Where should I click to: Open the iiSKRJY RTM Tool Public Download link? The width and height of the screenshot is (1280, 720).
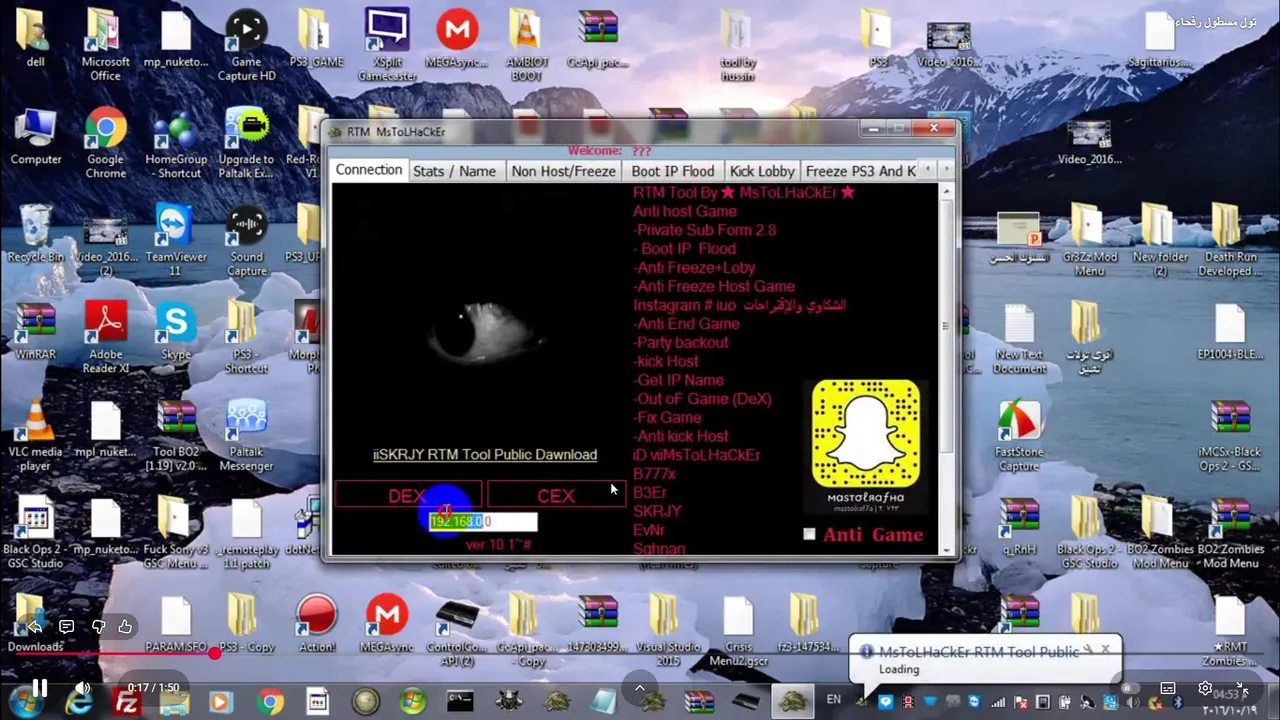[485, 454]
